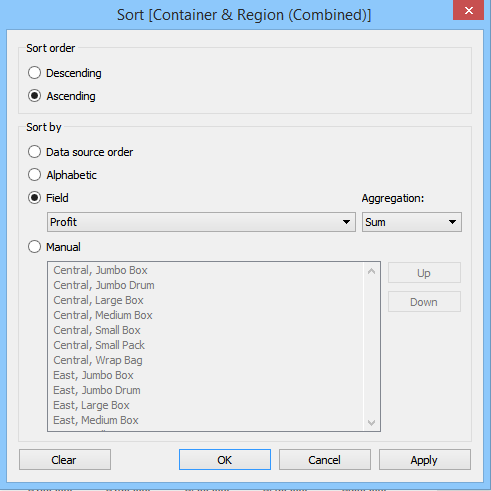Viewport: 491px width, 491px height.
Task: Click the Up button
Action: pos(424,273)
